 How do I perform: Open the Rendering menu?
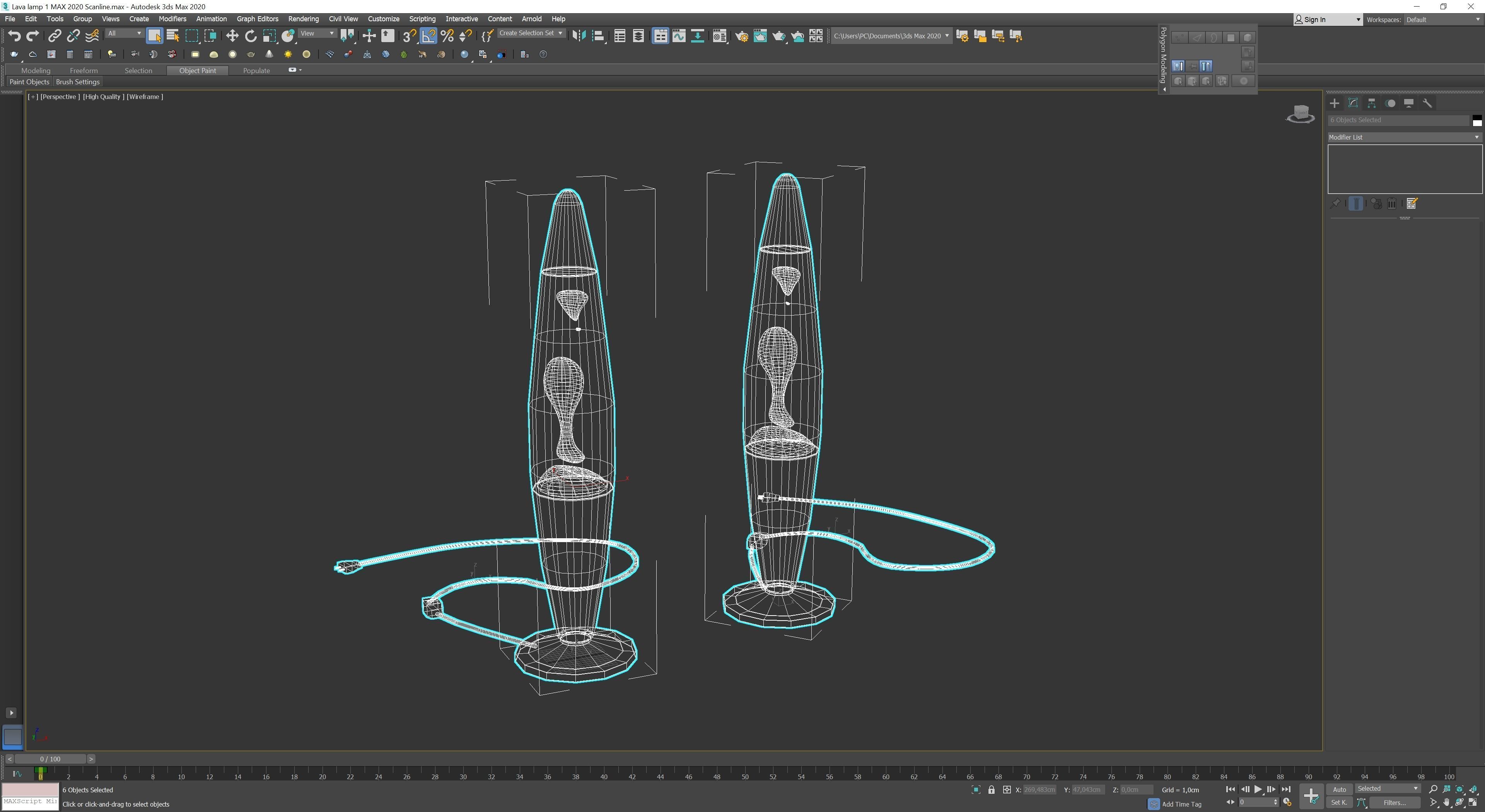[303, 19]
